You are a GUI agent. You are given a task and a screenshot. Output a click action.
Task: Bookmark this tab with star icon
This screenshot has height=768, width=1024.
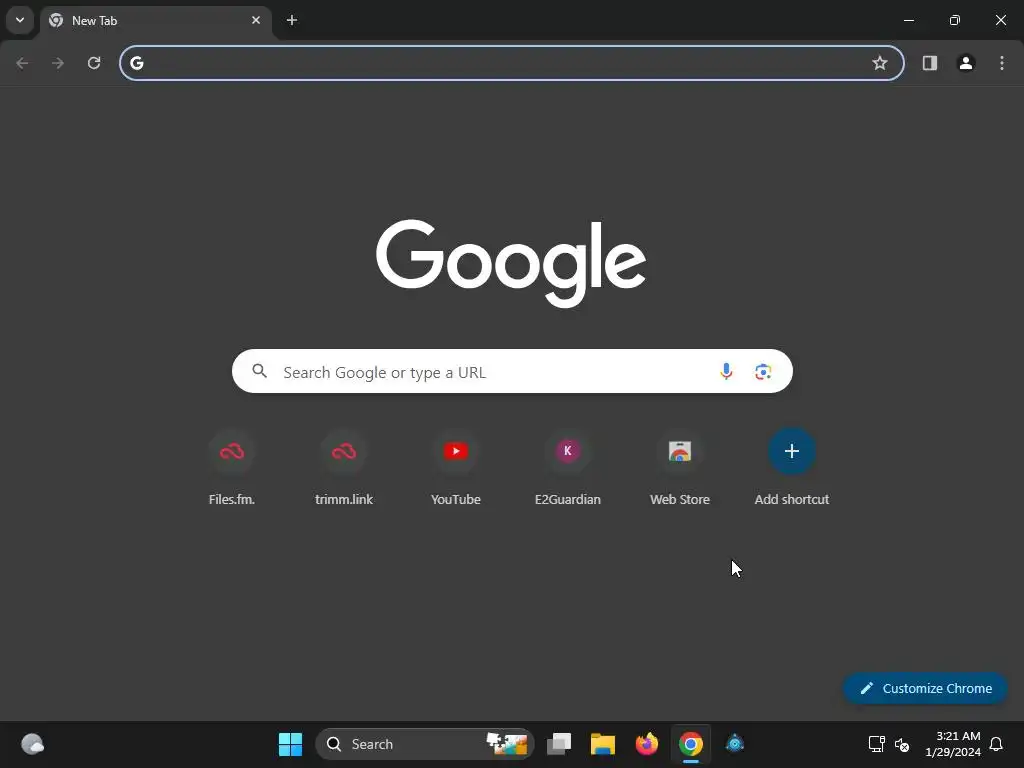coord(880,63)
